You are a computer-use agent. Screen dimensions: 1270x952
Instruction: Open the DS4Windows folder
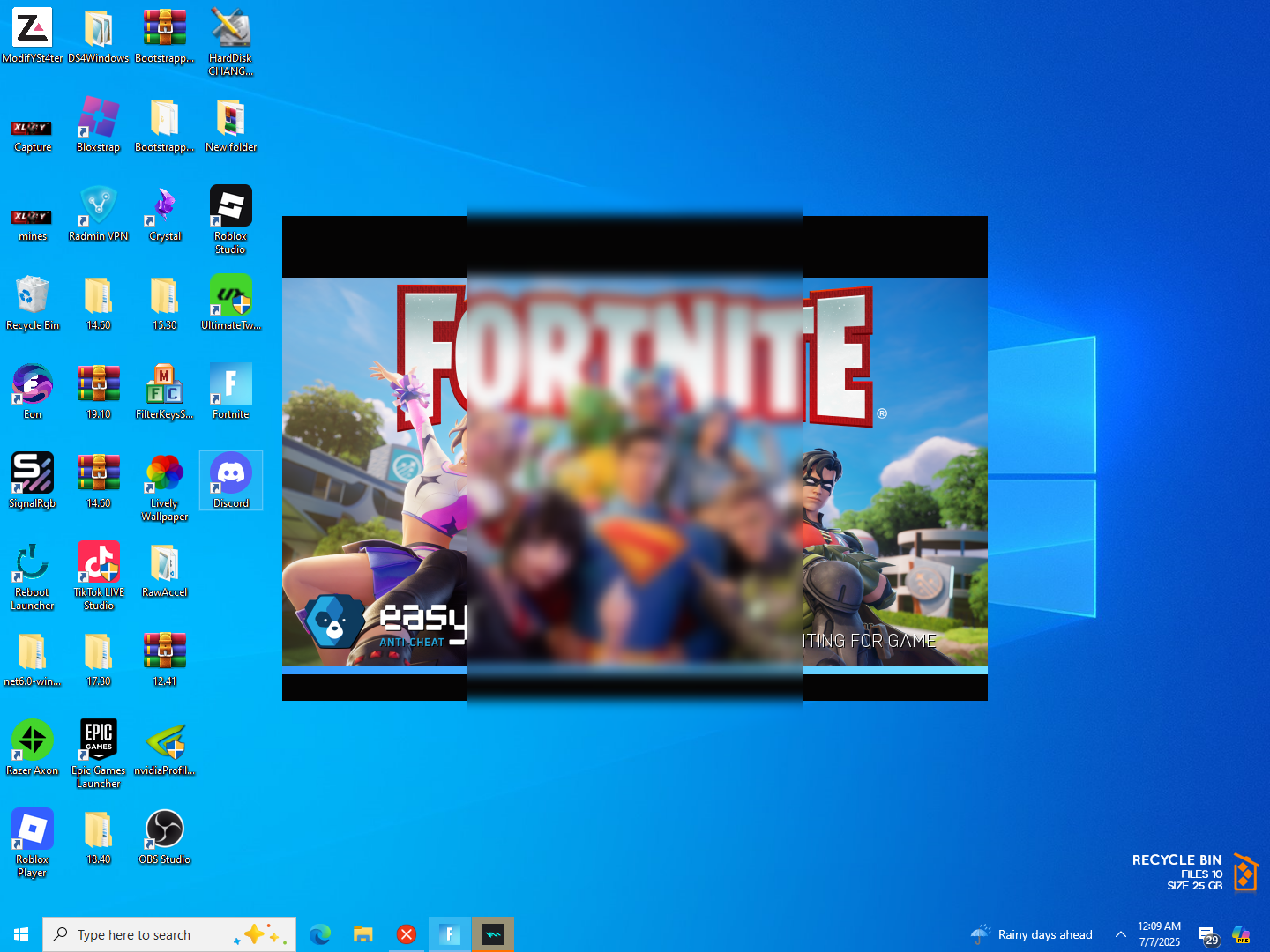pos(98,36)
